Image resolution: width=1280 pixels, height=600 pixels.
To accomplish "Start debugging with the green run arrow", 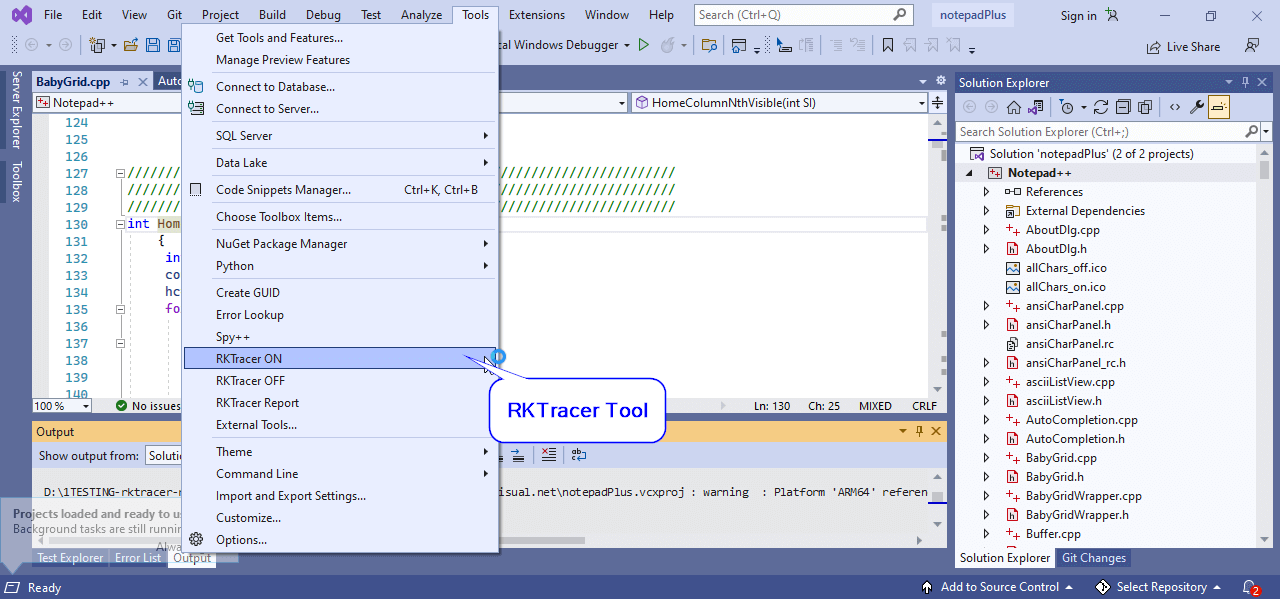I will [644, 44].
